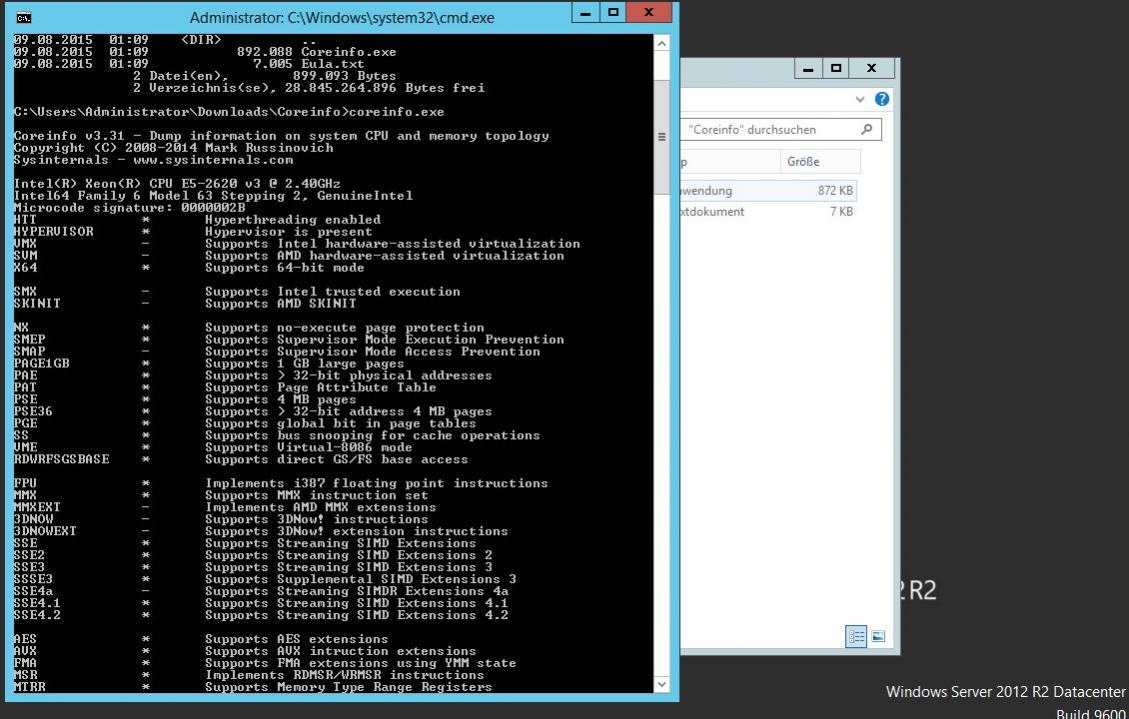This screenshot has height=719, width=1129.
Task: Click the "SSE4.2" feature name
Action: pyautogui.click(x=37, y=615)
